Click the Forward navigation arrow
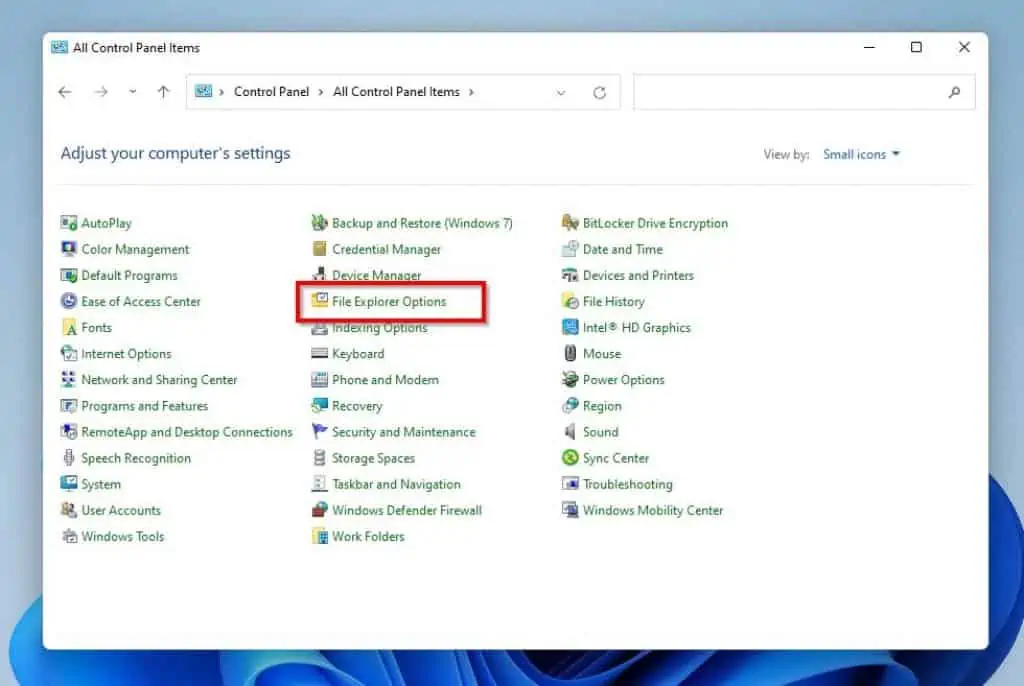The height and width of the screenshot is (686, 1024). tap(101, 92)
